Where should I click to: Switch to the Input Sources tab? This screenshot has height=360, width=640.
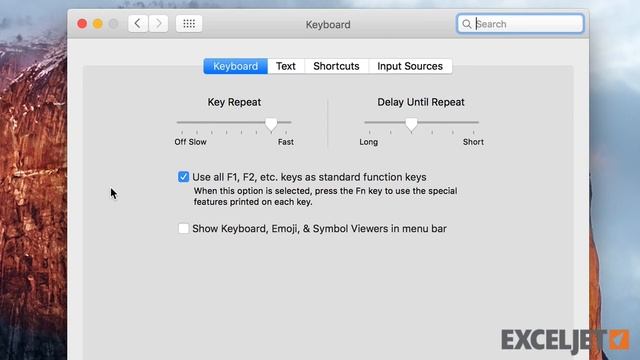(x=410, y=66)
